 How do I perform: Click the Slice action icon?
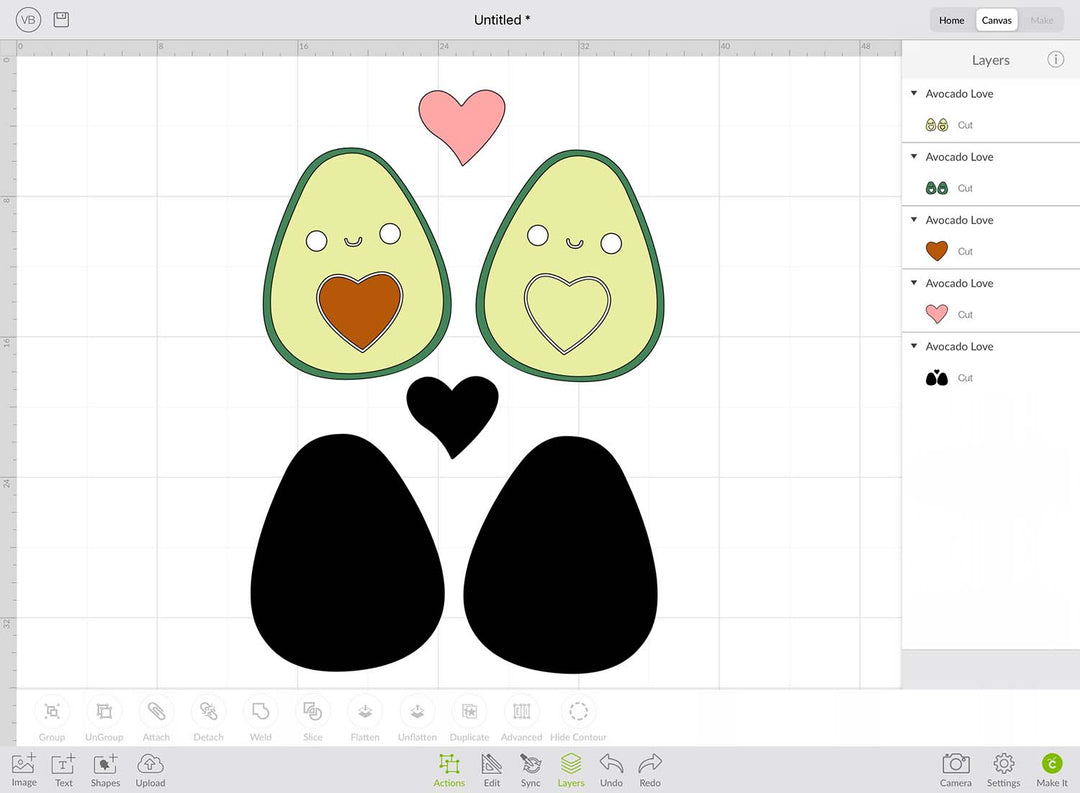(313, 711)
